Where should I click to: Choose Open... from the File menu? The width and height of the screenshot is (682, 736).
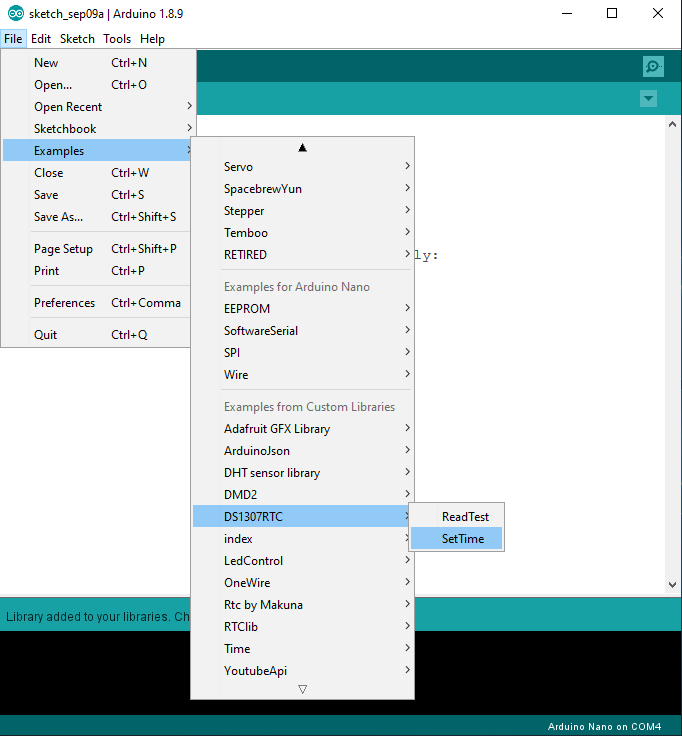(97, 85)
